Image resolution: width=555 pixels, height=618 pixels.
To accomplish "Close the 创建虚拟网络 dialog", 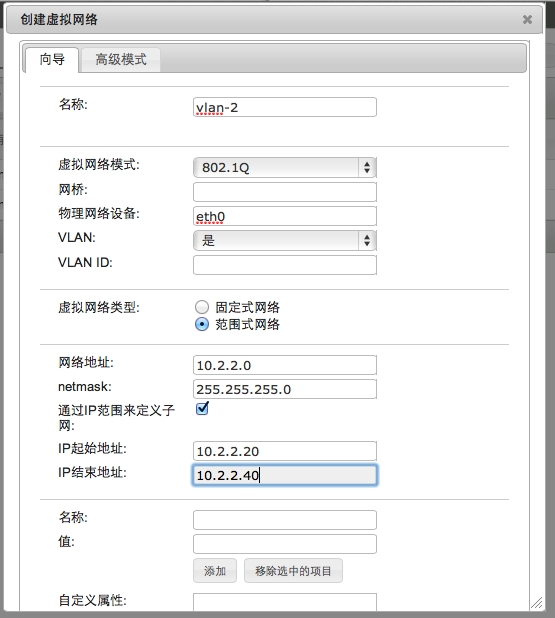I will [x=527, y=19].
